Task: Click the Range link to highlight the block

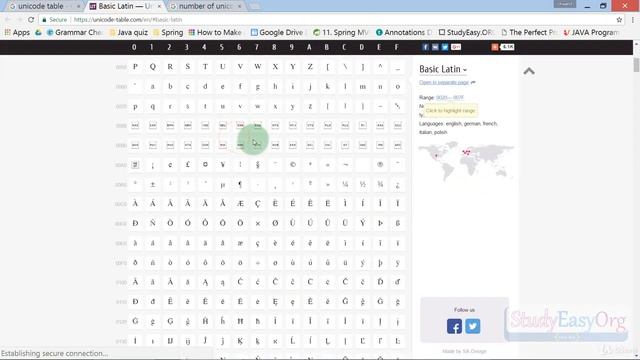Action: point(450,98)
